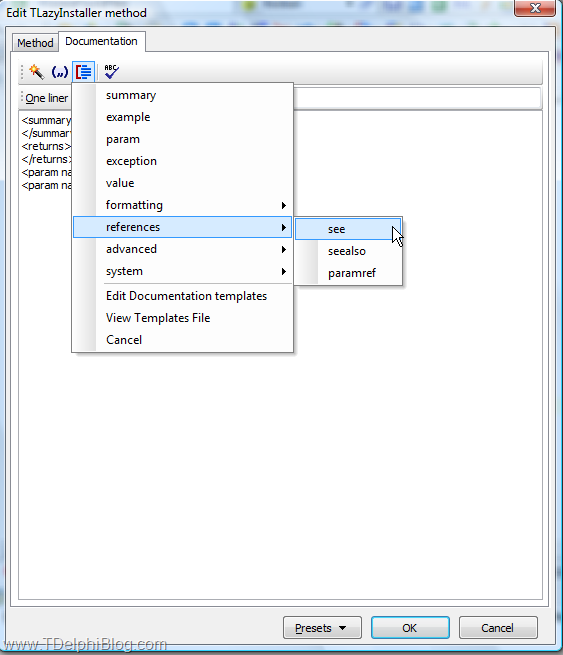Choose View Templates File
The width and height of the screenshot is (563, 655).
(x=182, y=318)
